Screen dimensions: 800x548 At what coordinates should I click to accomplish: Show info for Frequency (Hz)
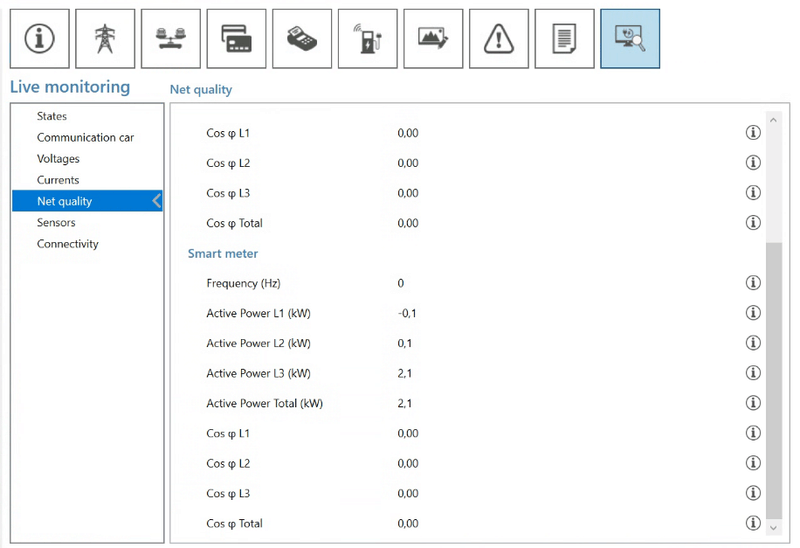click(x=753, y=283)
